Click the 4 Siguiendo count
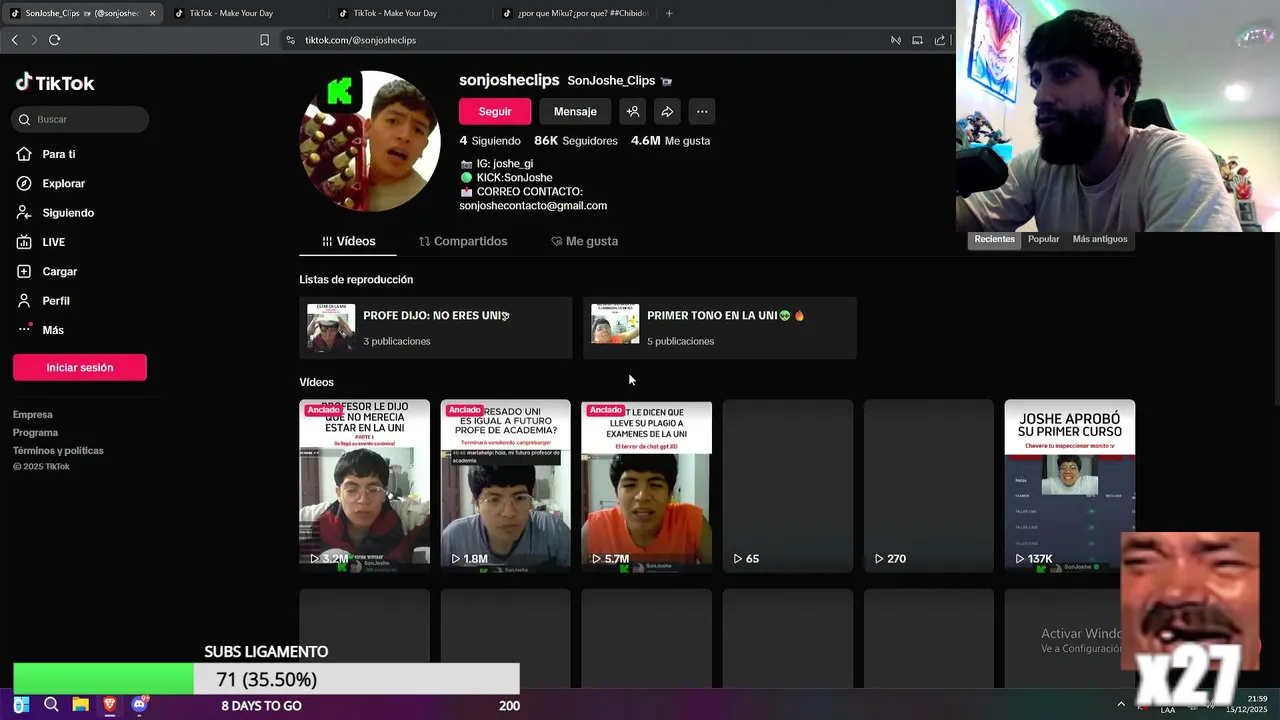The width and height of the screenshot is (1280, 720). point(490,141)
